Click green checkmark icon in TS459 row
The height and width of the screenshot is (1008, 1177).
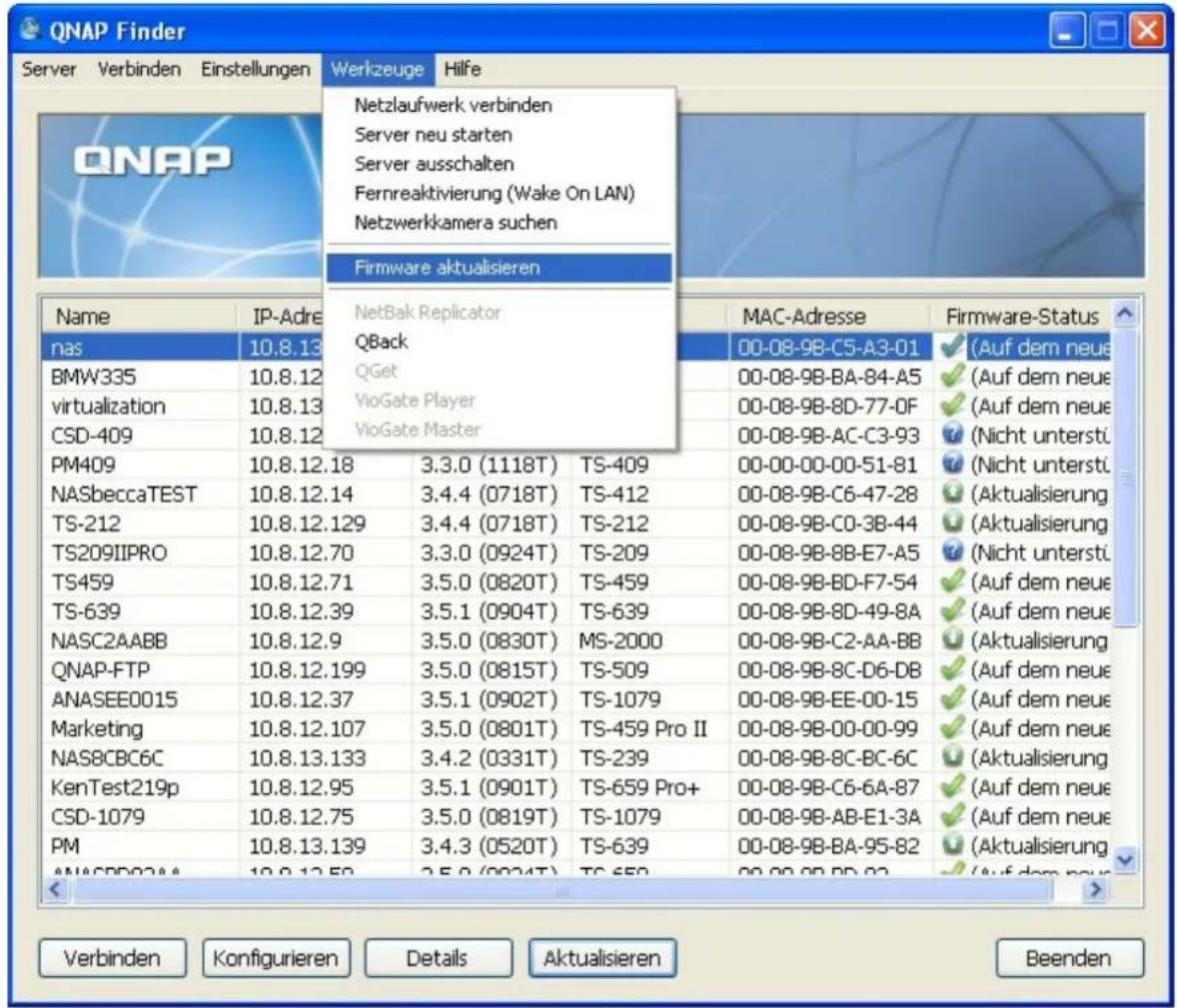952,581
